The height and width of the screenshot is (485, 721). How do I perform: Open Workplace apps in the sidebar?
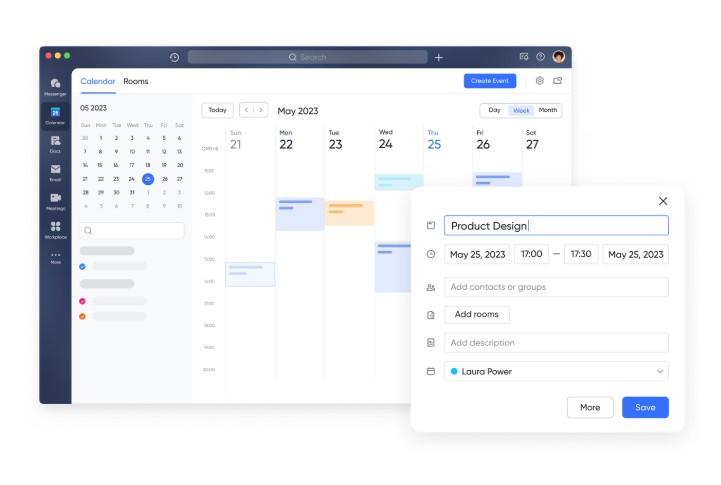[55, 229]
